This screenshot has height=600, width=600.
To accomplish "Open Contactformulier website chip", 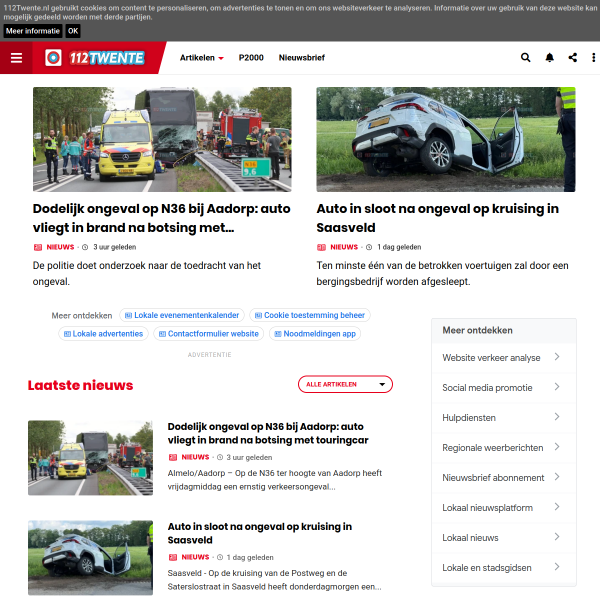I will click(x=209, y=334).
